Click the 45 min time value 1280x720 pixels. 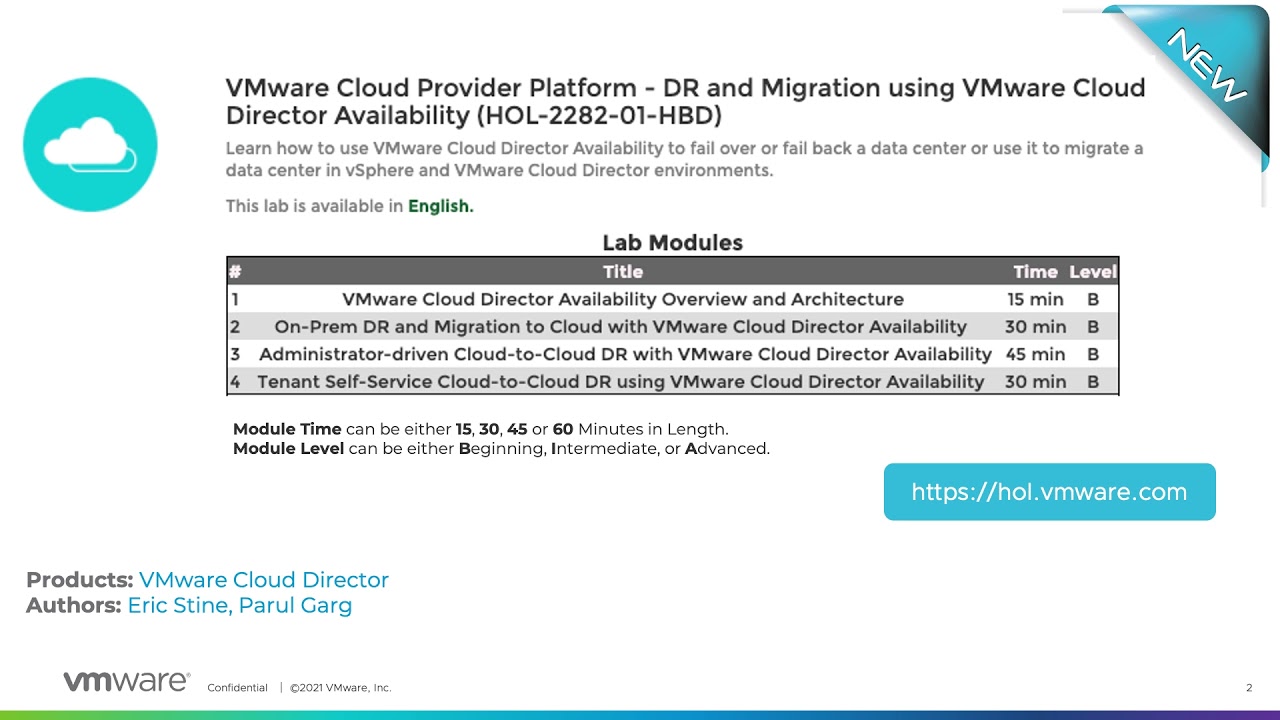(x=1035, y=354)
